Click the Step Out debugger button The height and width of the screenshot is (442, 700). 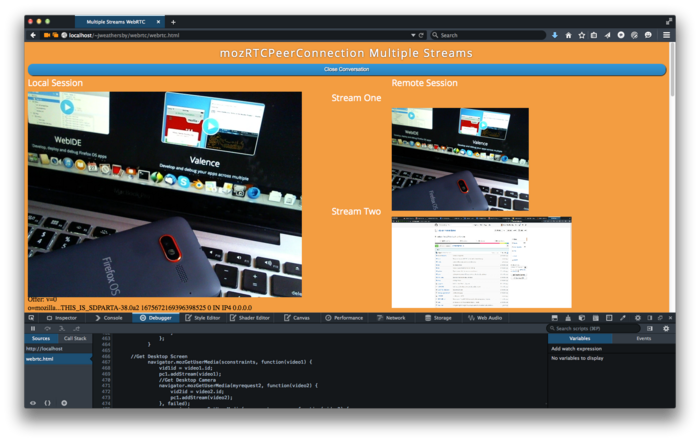pos(76,328)
